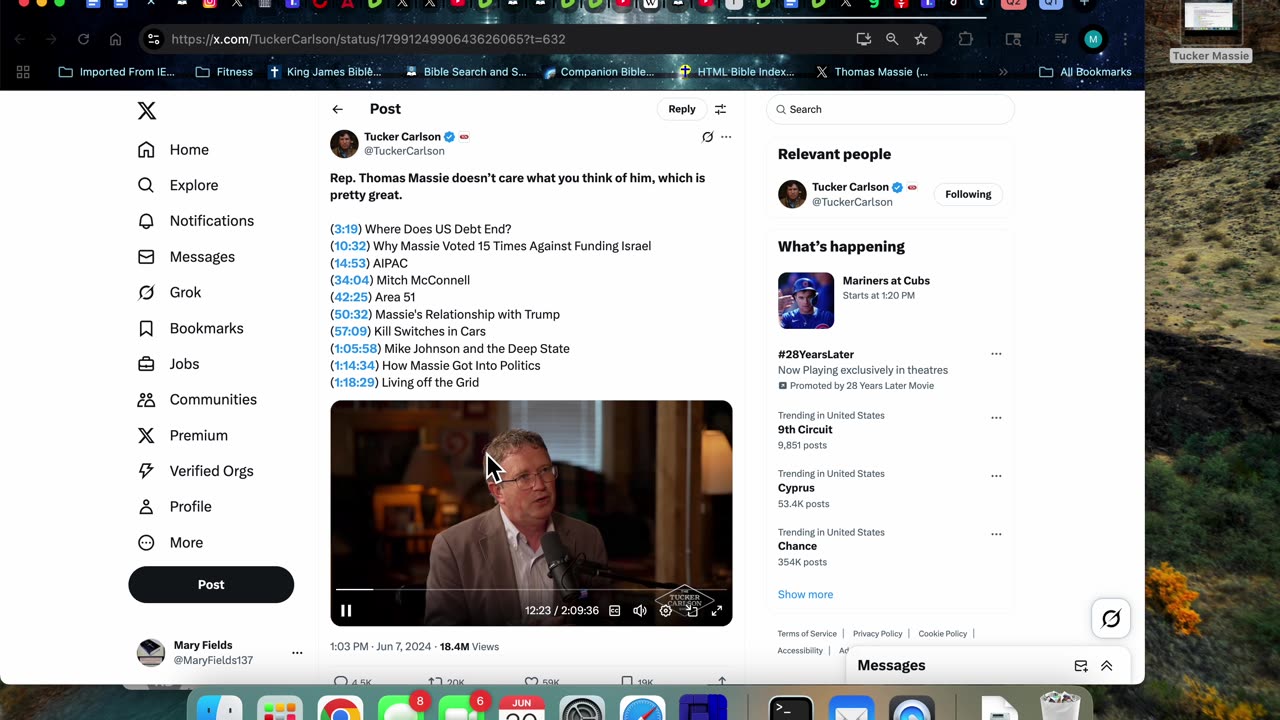Click the Verified Orgs lightning icon
Viewport: 1280px width, 720px height.
point(146,471)
